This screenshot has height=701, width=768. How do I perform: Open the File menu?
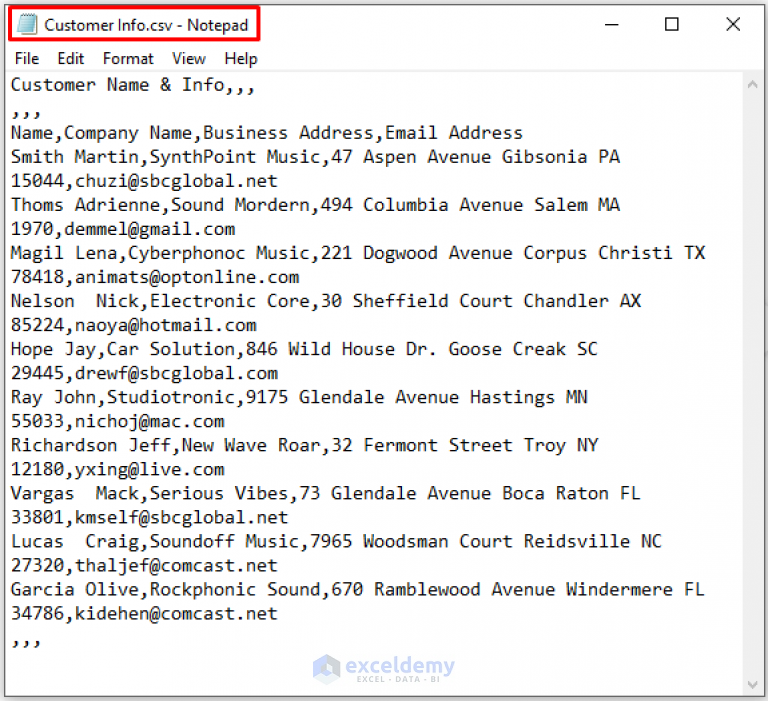[26, 59]
